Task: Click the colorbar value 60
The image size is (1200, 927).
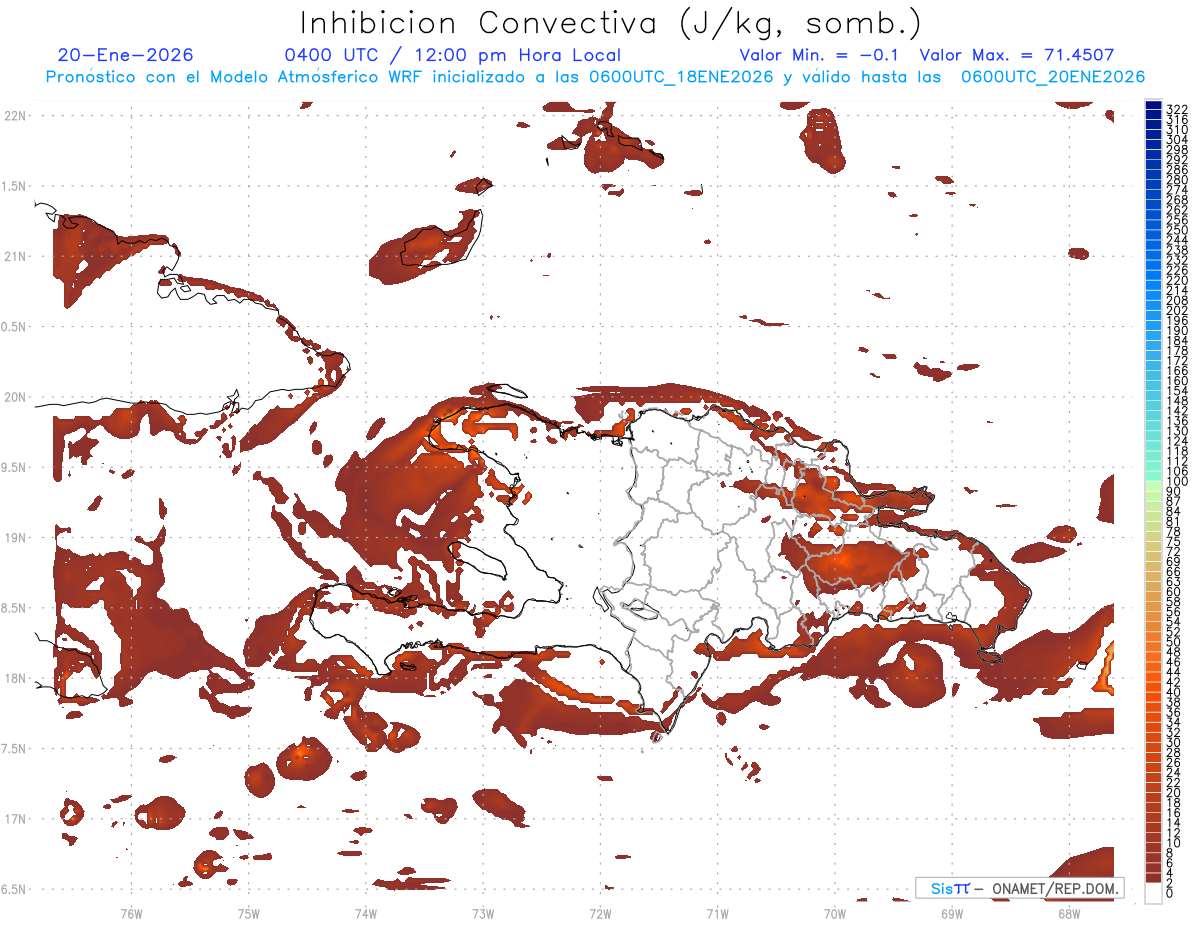Action: click(1174, 592)
